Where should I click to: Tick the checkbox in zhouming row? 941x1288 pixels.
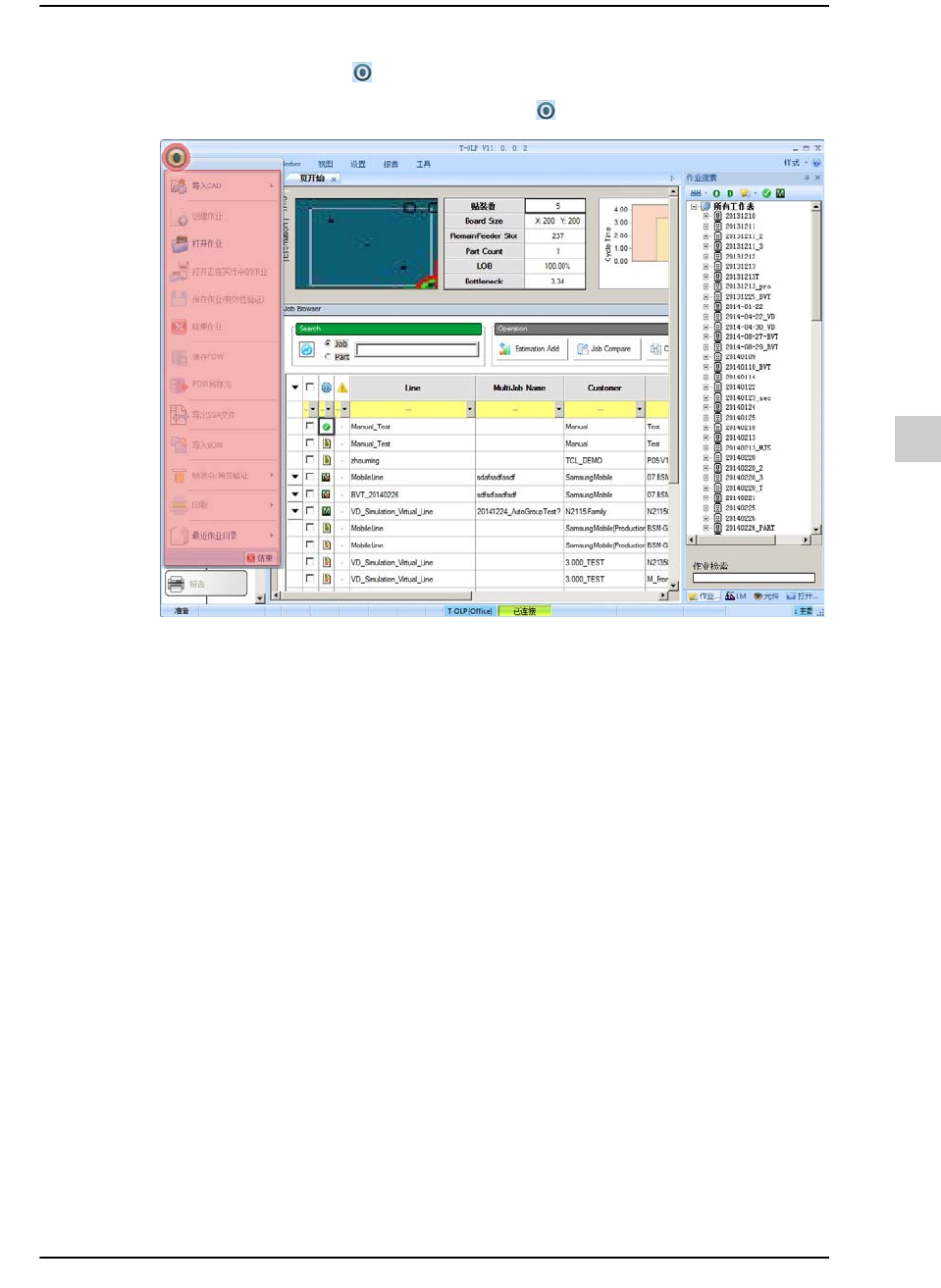310,460
